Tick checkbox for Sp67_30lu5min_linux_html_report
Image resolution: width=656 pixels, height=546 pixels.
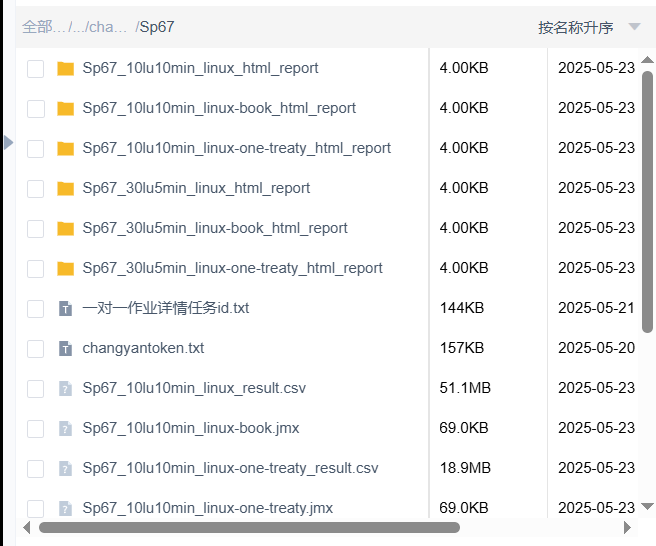pyautogui.click(x=36, y=189)
